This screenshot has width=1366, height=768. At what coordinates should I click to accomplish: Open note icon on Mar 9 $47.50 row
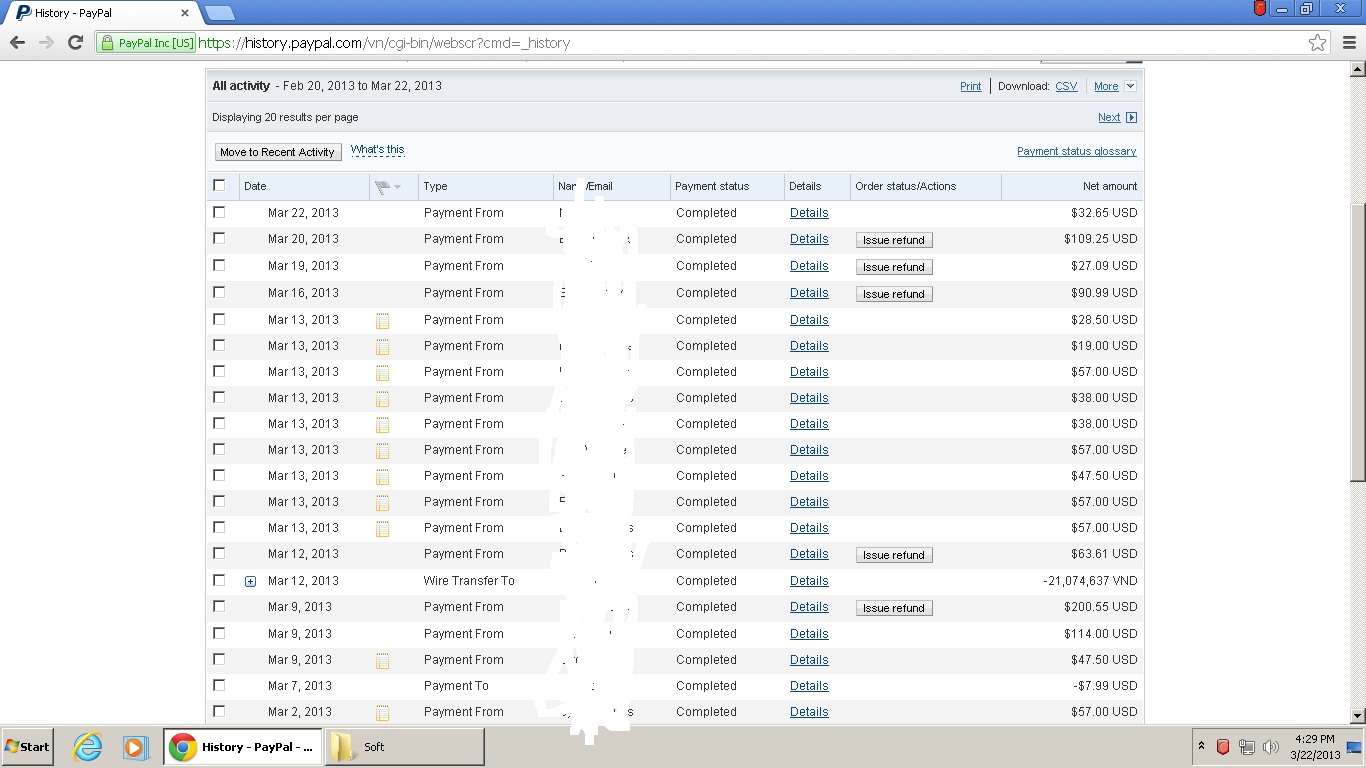click(382, 661)
